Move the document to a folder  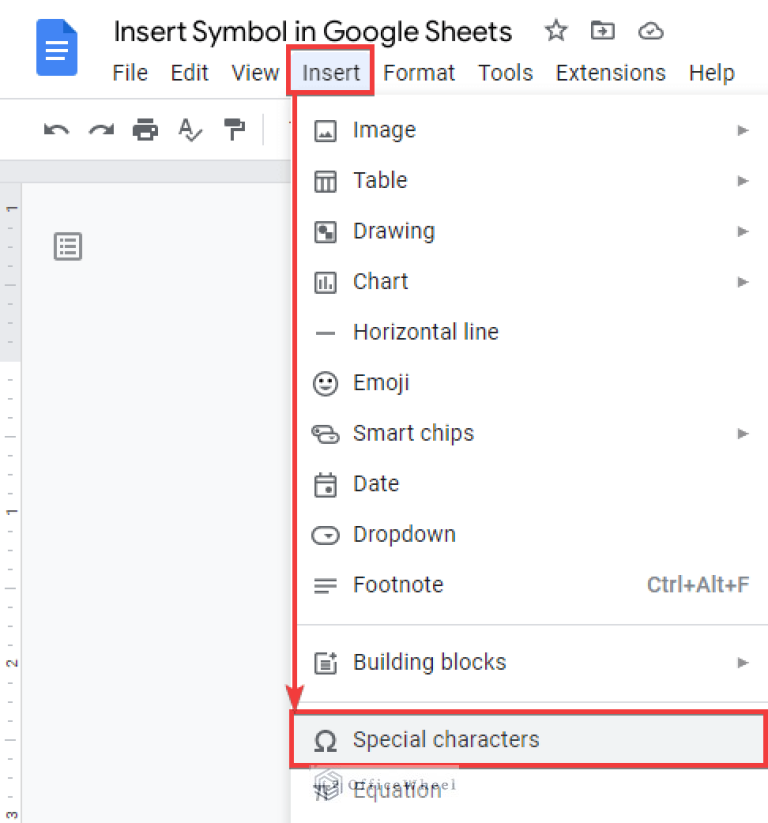(603, 32)
